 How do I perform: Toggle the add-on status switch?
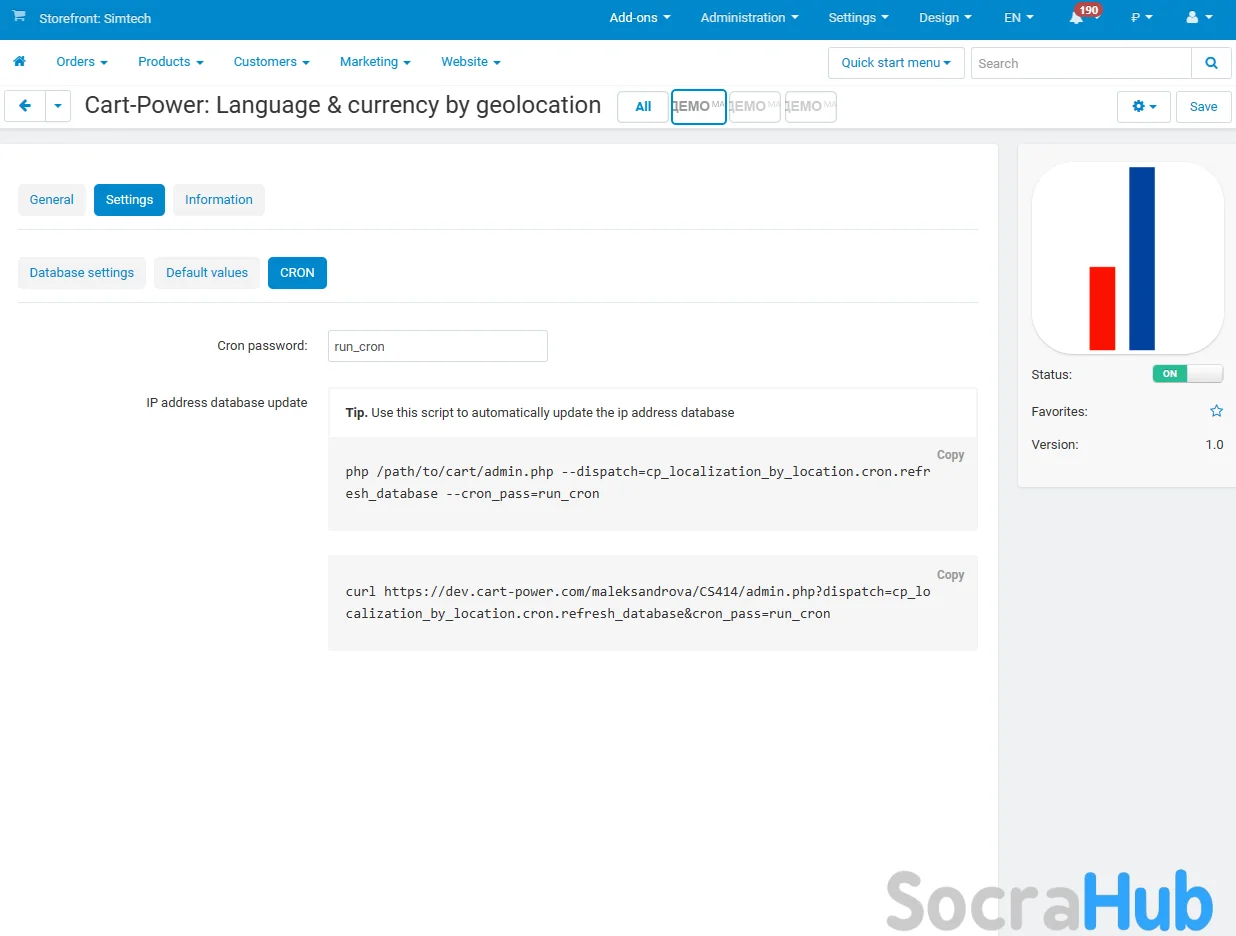(1187, 374)
